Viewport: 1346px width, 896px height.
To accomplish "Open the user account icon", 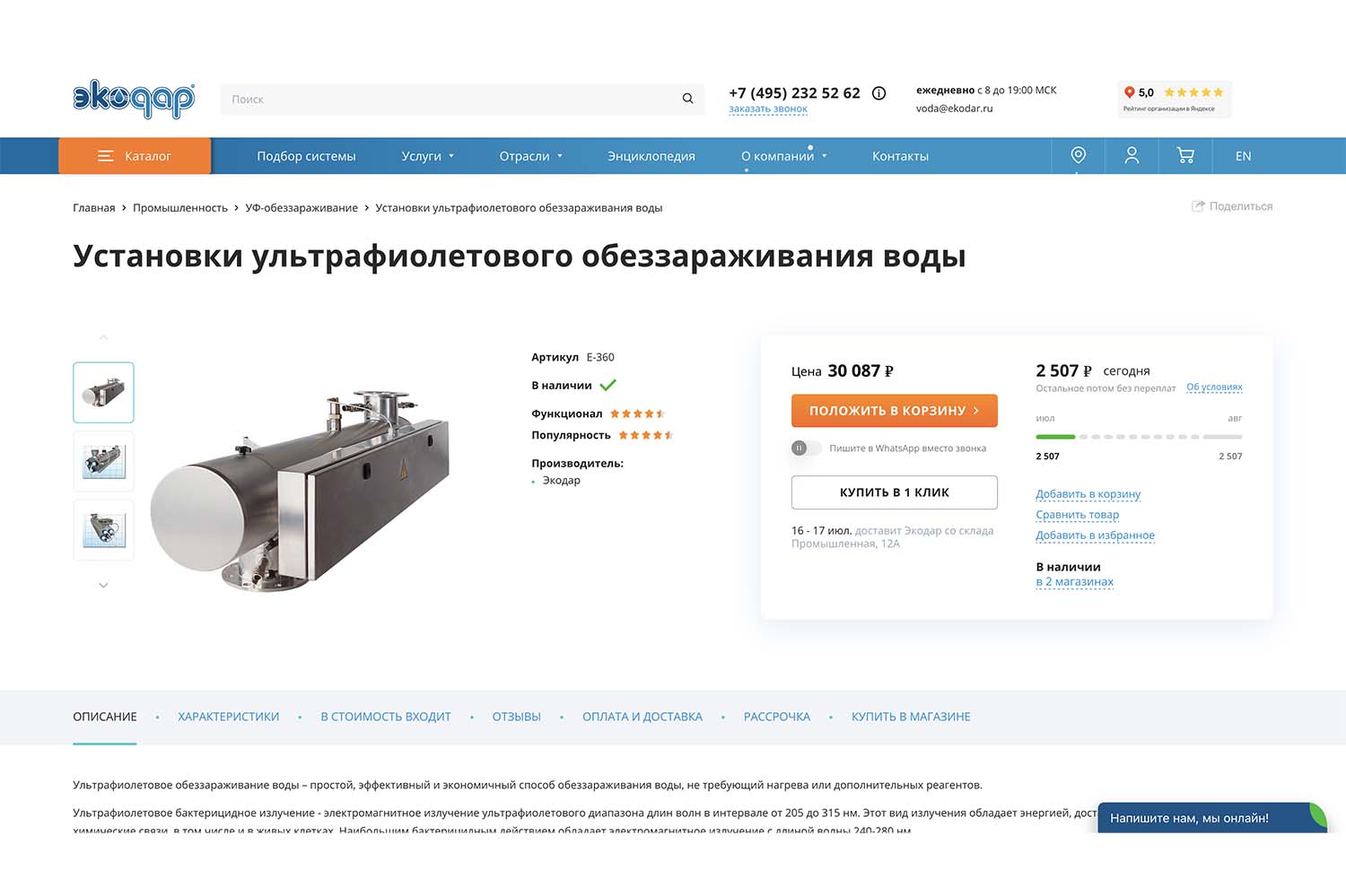I will coord(1132,155).
